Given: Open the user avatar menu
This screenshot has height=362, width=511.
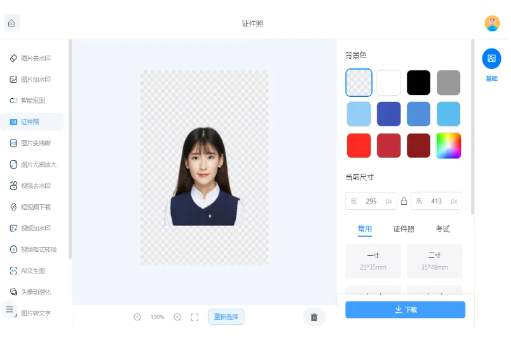Looking at the screenshot, I should click(492, 23).
